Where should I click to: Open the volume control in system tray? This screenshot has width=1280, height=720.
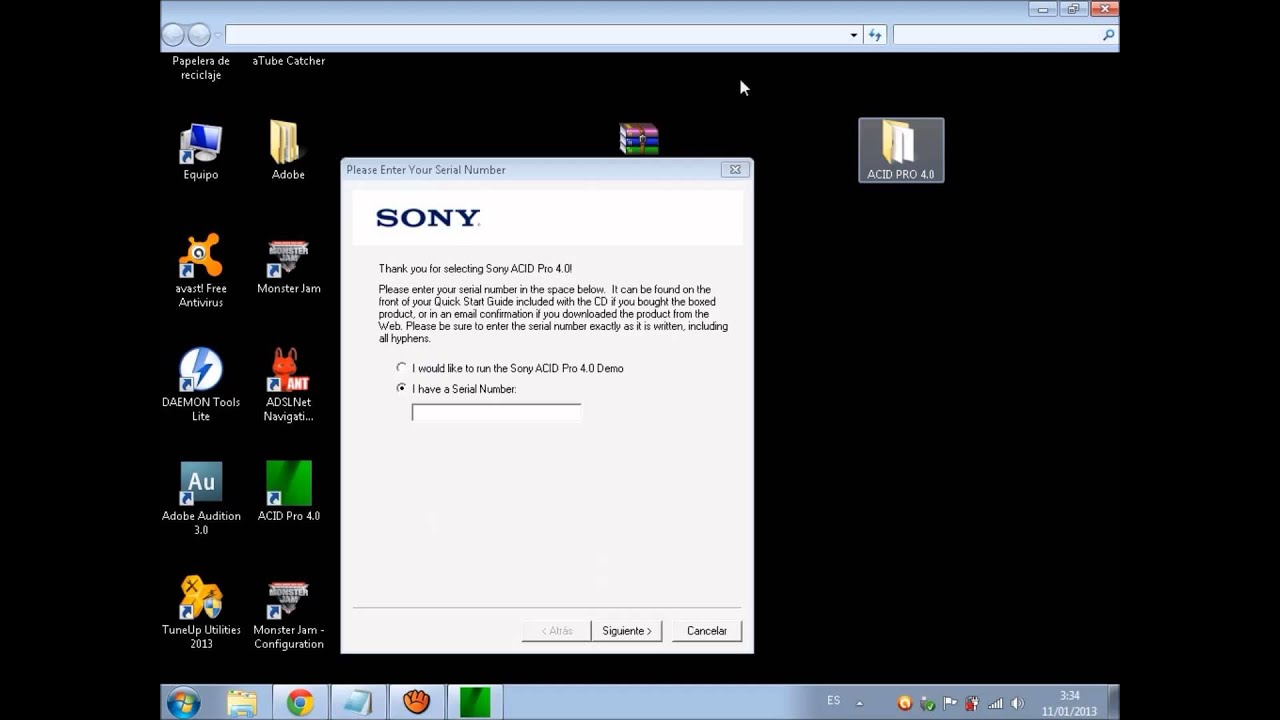click(1017, 703)
